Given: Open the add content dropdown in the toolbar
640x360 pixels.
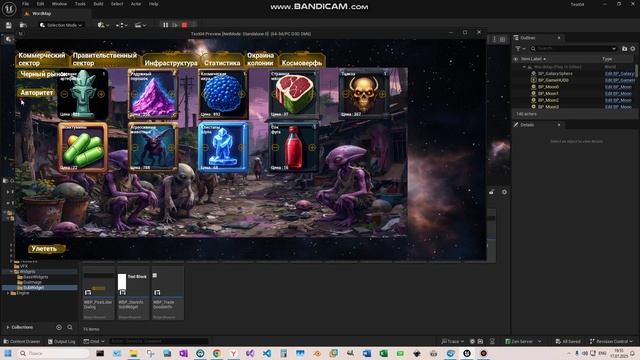Looking at the screenshot, I should click(103, 25).
